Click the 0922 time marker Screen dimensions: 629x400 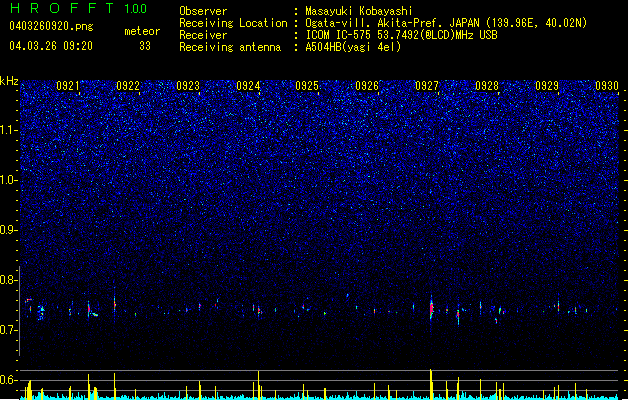(x=128, y=86)
